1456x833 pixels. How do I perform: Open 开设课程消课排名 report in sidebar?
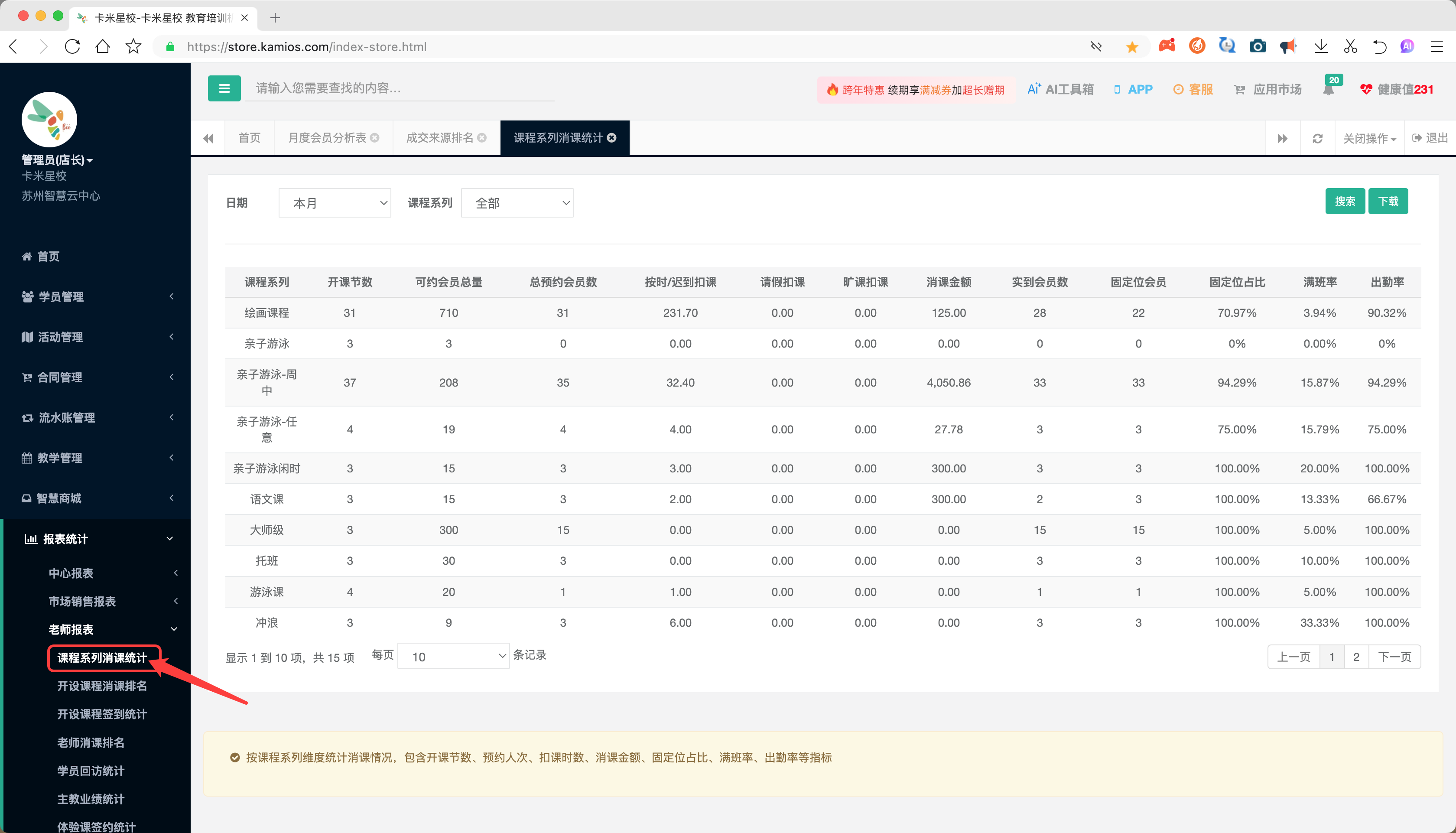(x=102, y=686)
